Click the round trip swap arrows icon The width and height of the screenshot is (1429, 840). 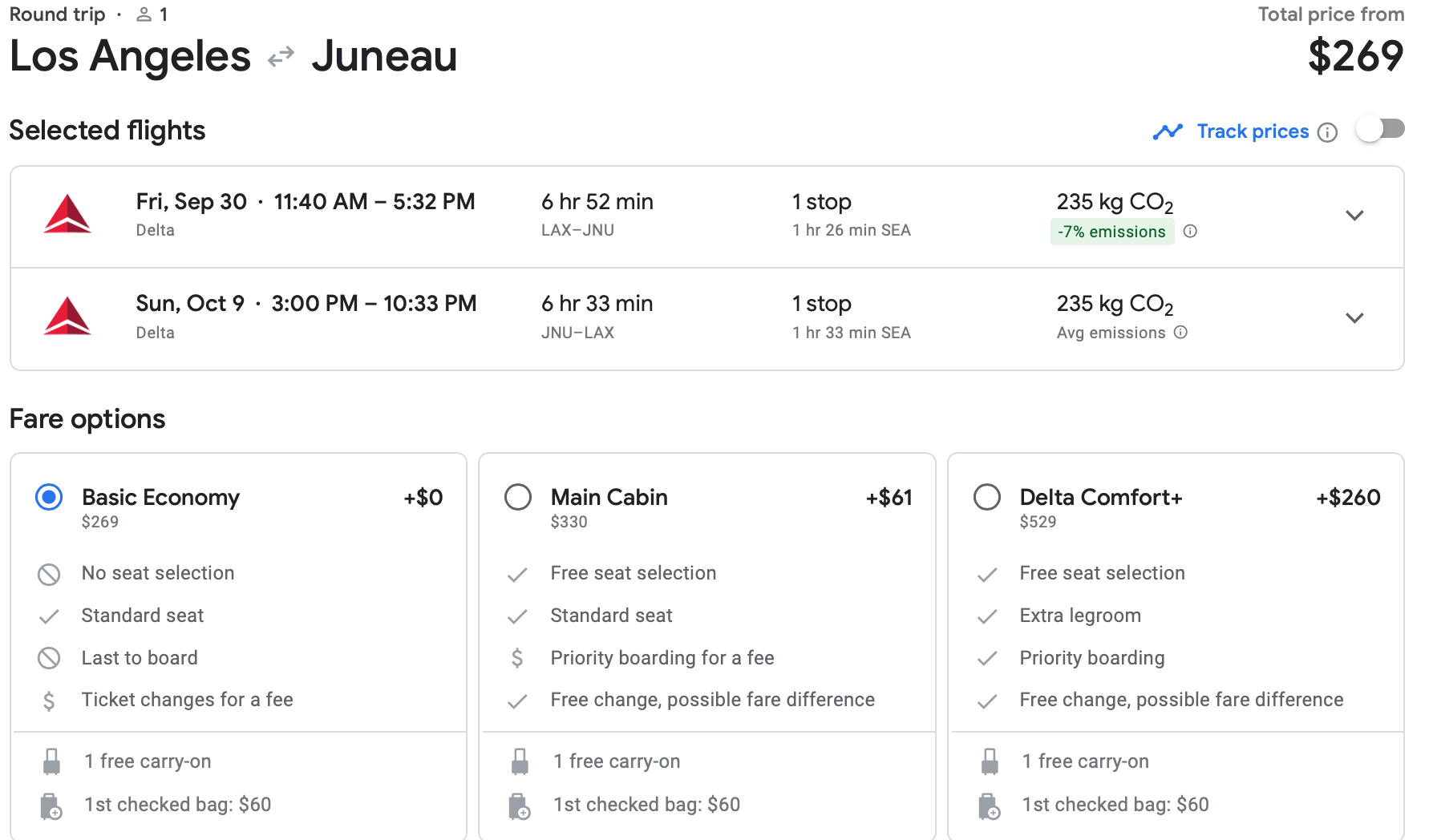click(281, 58)
